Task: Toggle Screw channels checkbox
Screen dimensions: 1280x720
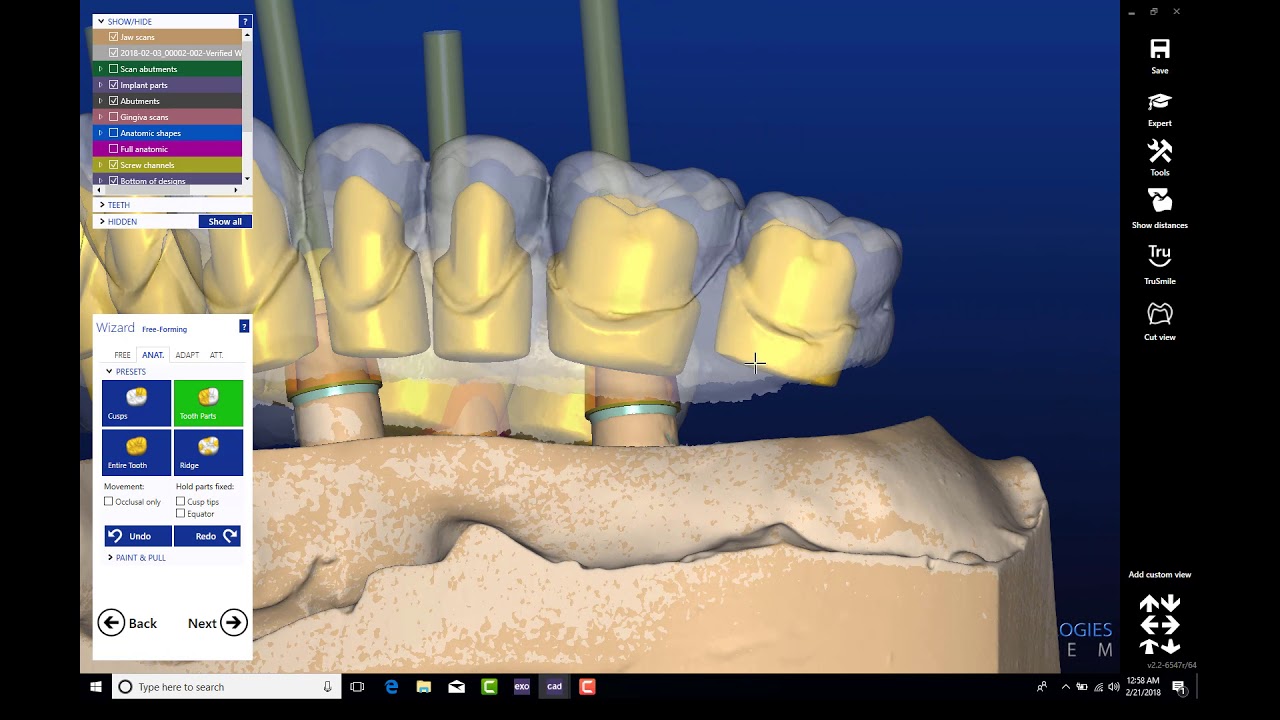Action: pyautogui.click(x=113, y=165)
